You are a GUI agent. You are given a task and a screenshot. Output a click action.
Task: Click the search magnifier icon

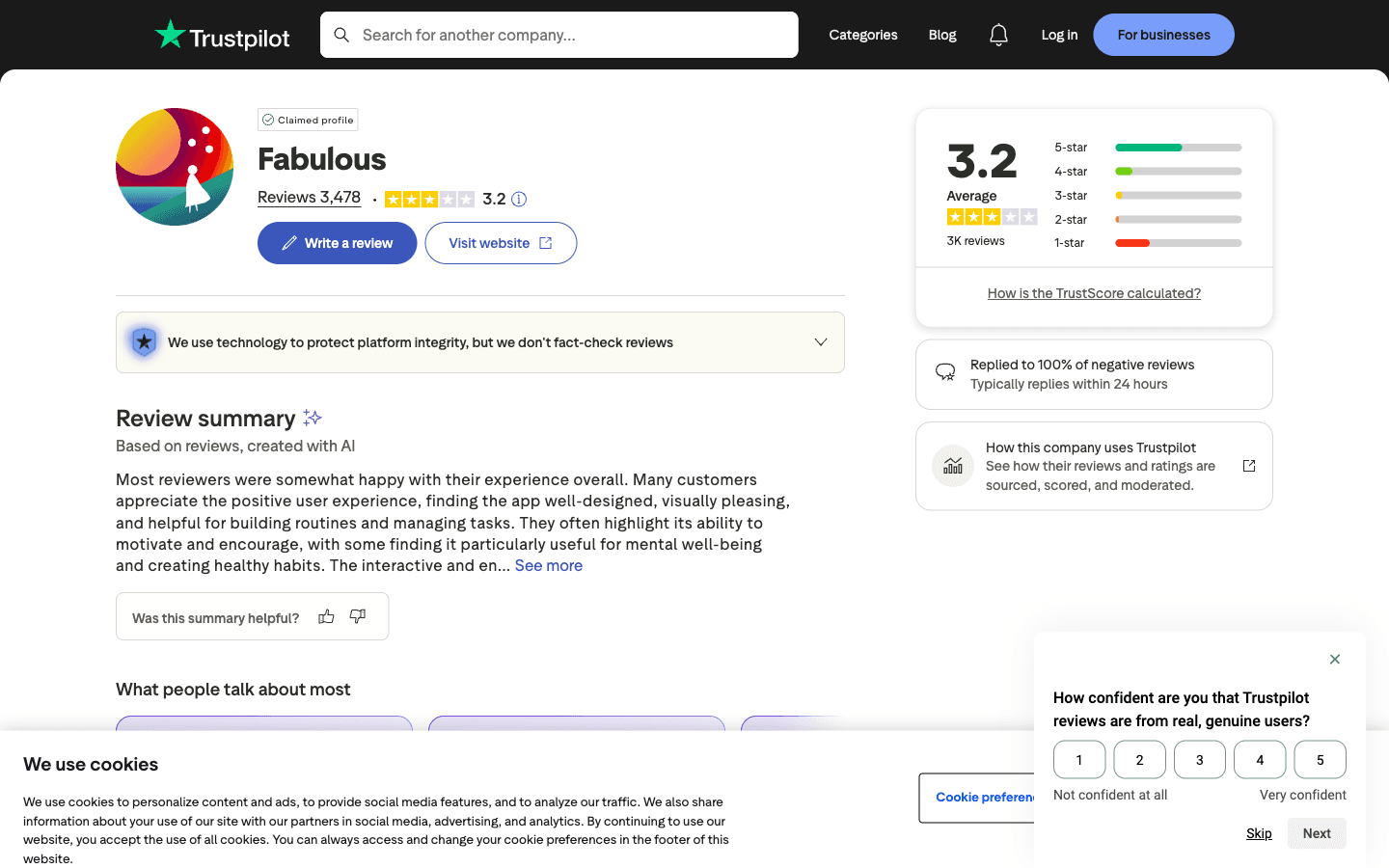pyautogui.click(x=341, y=35)
